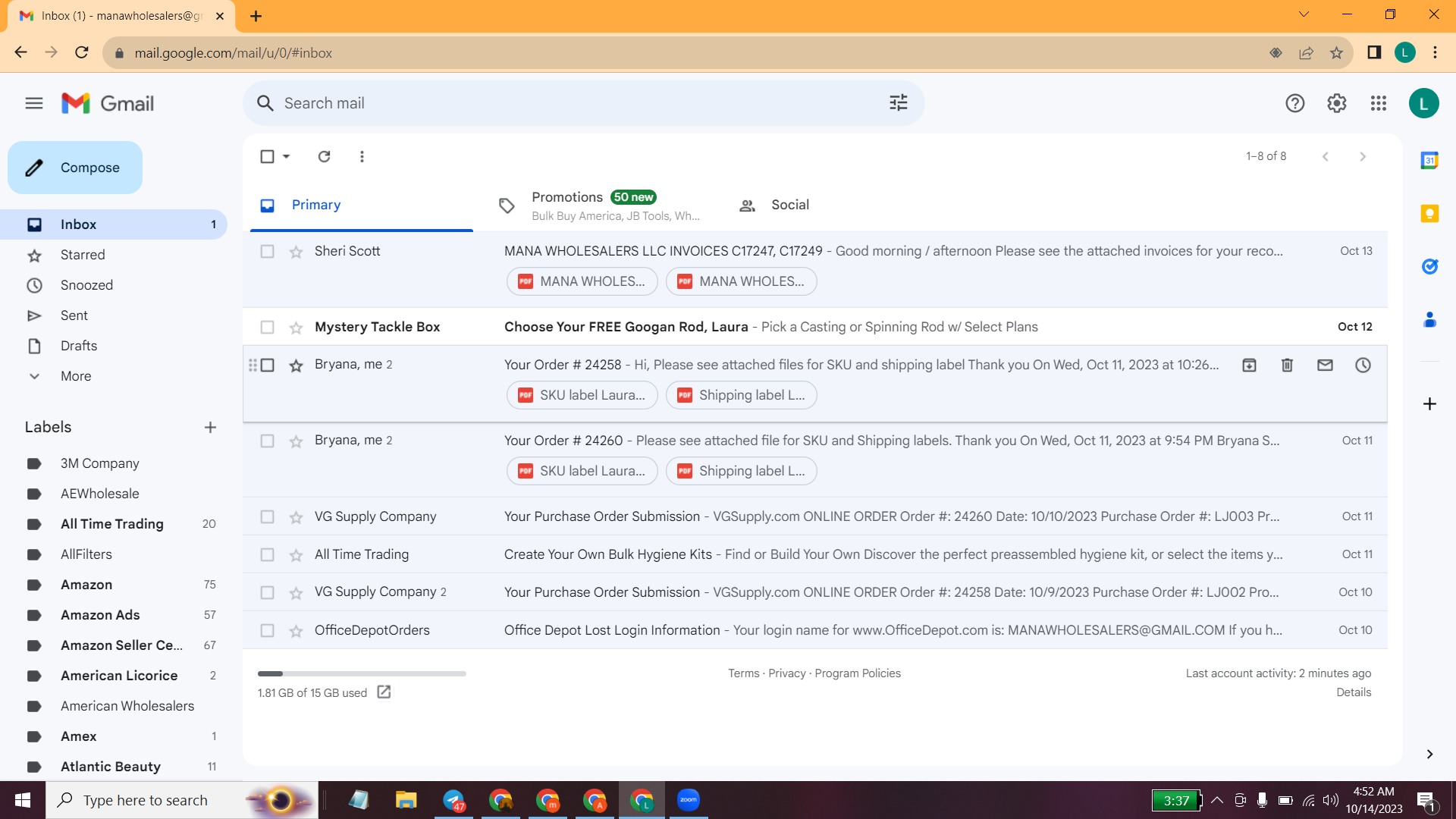This screenshot has width=1456, height=819.
Task: Go to next page of messages
Action: coord(1363,156)
